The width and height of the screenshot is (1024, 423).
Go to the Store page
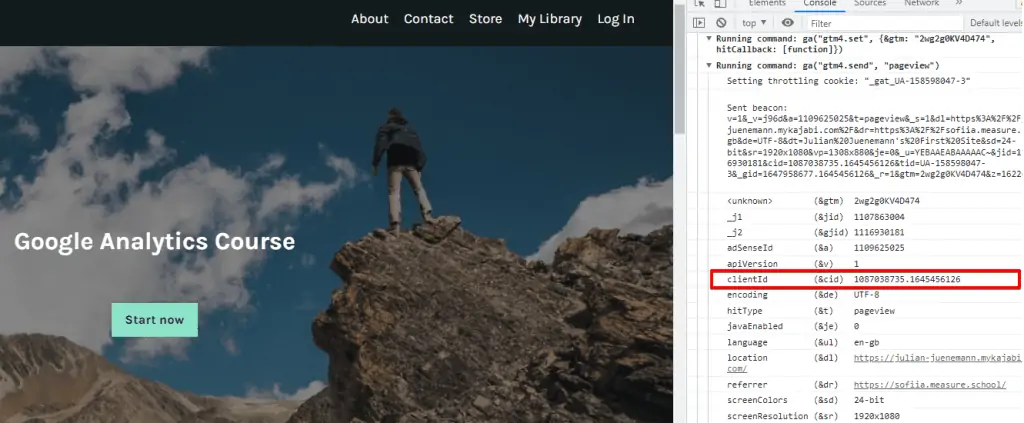[x=485, y=19]
